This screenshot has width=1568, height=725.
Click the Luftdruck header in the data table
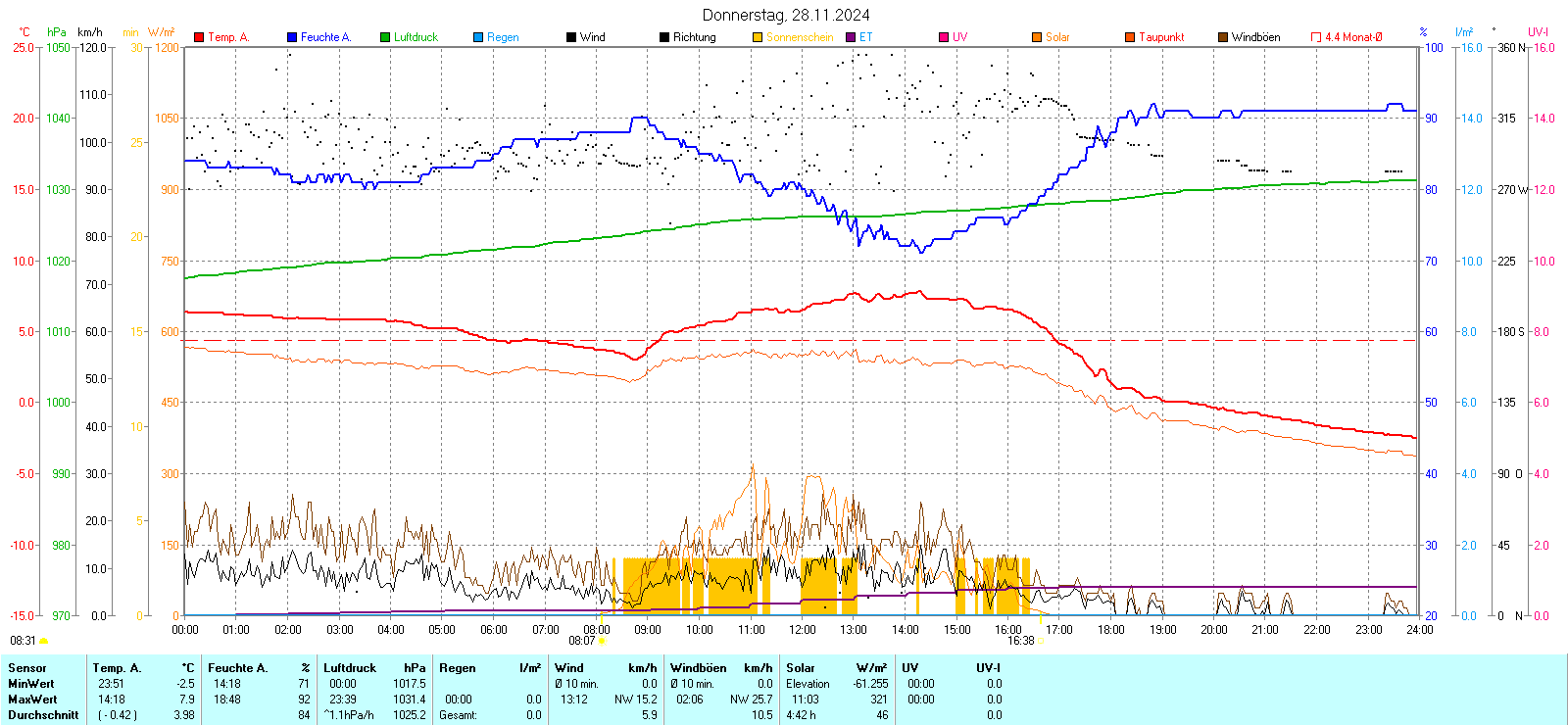click(350, 668)
